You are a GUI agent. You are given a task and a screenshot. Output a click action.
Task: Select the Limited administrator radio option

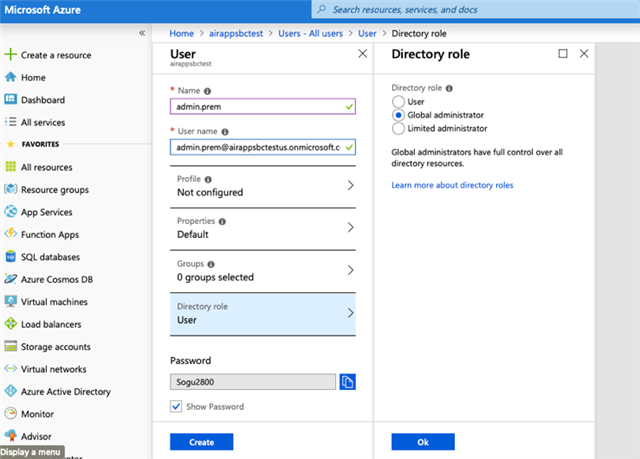click(398, 129)
